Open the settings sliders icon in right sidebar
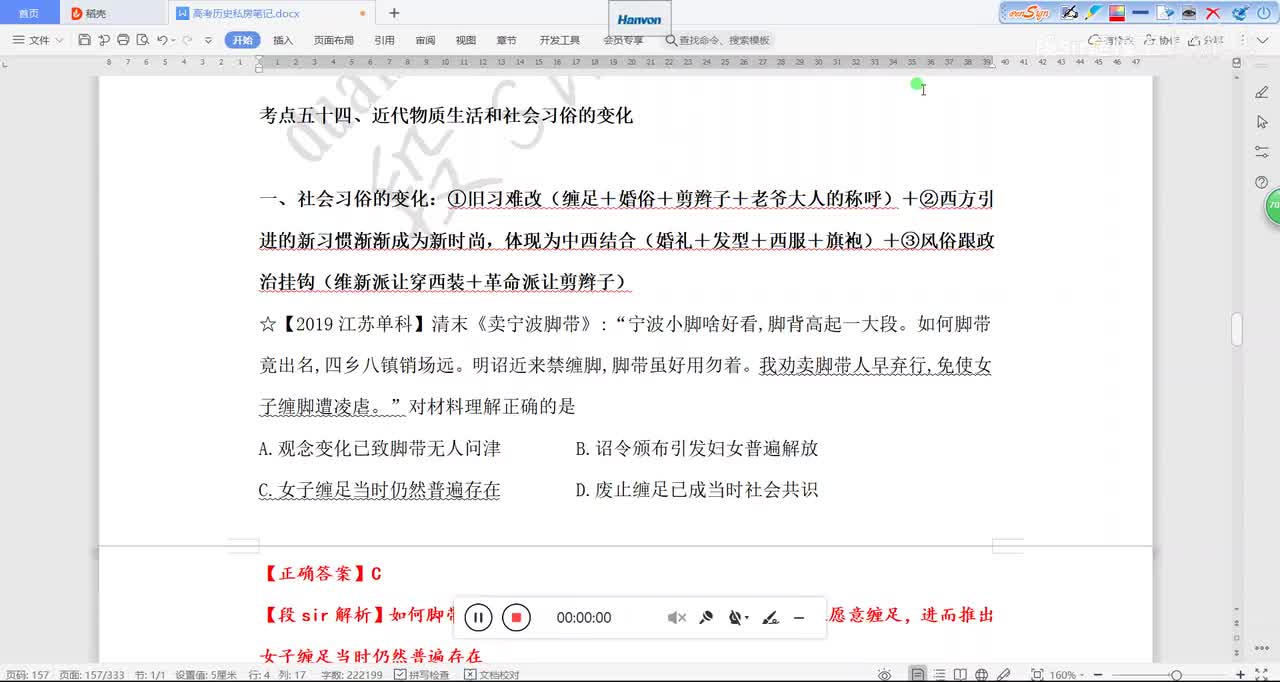The image size is (1280, 682). 1262,152
